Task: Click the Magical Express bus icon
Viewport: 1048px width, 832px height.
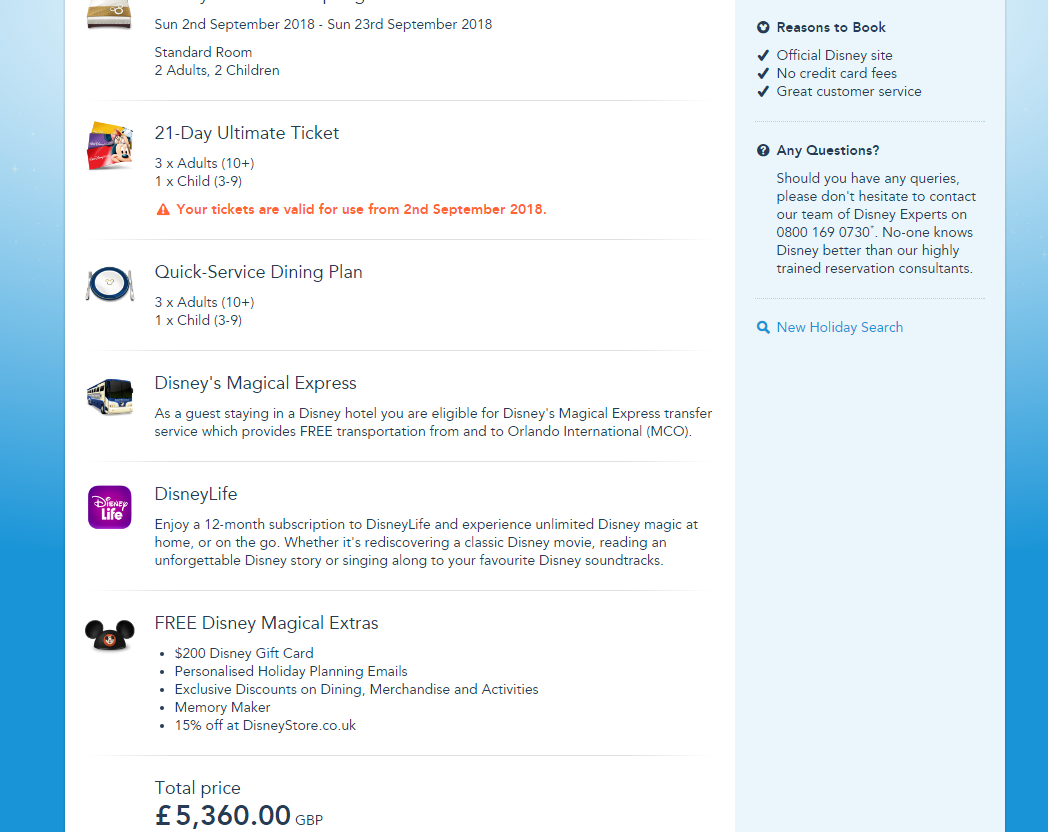Action: pyautogui.click(x=110, y=397)
